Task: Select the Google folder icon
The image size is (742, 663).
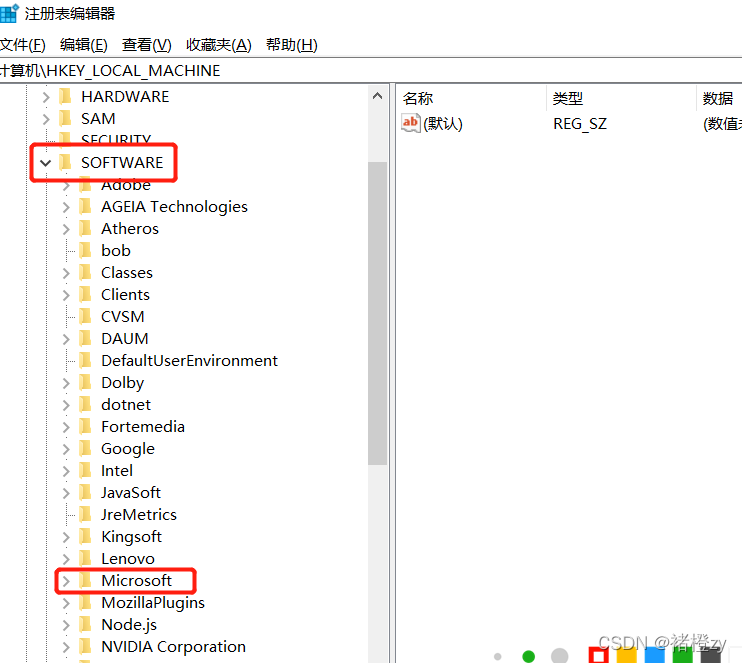Action: [85, 449]
